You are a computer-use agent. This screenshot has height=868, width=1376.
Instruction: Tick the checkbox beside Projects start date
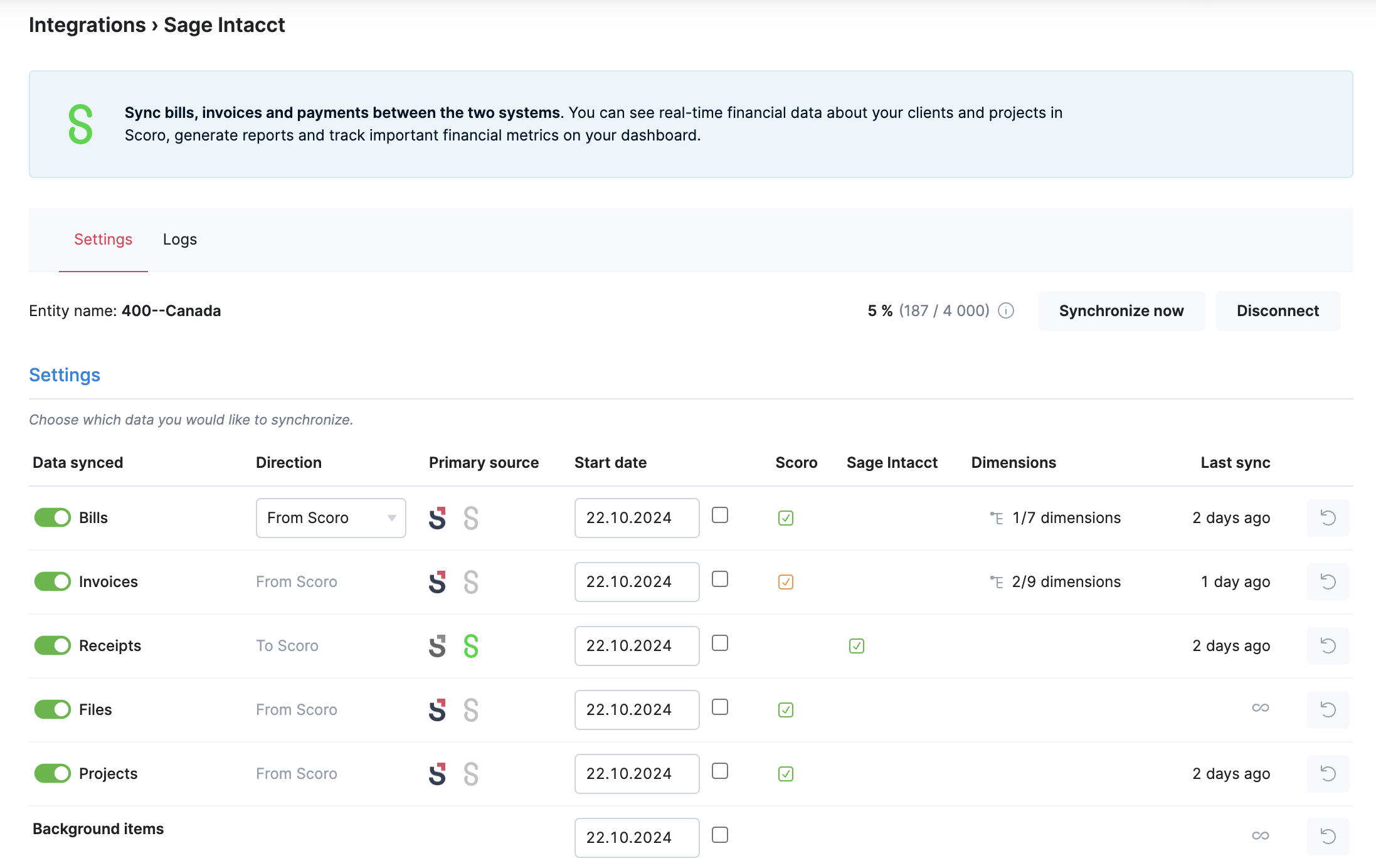pos(720,771)
